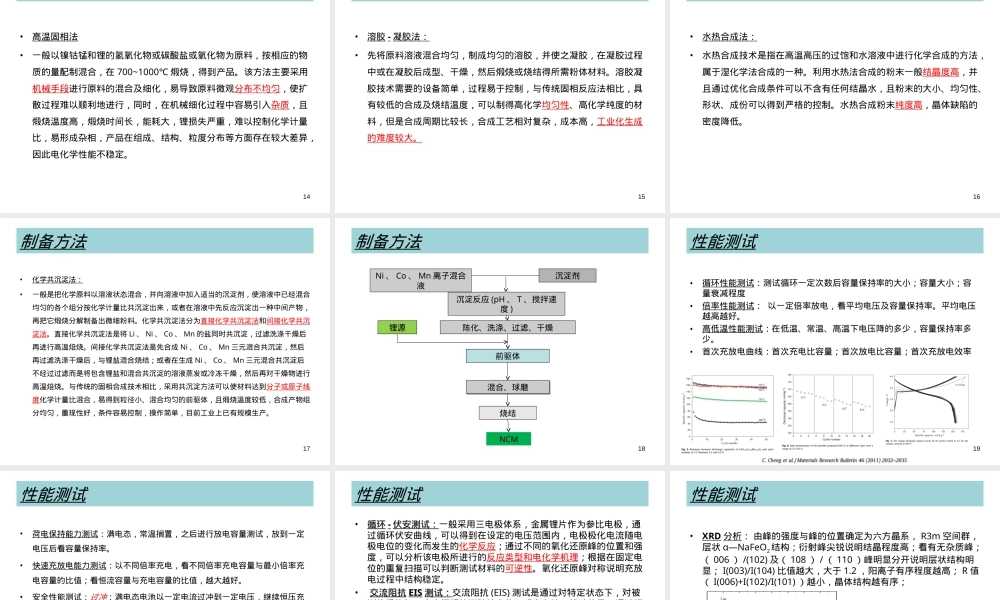1000x600 pixels.
Task: Click slide number '18'
Action: (642, 449)
